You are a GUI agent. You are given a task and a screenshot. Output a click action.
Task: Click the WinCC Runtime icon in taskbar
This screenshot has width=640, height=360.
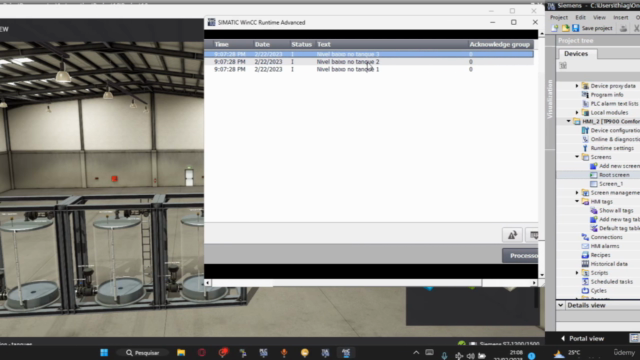[x=346, y=353]
